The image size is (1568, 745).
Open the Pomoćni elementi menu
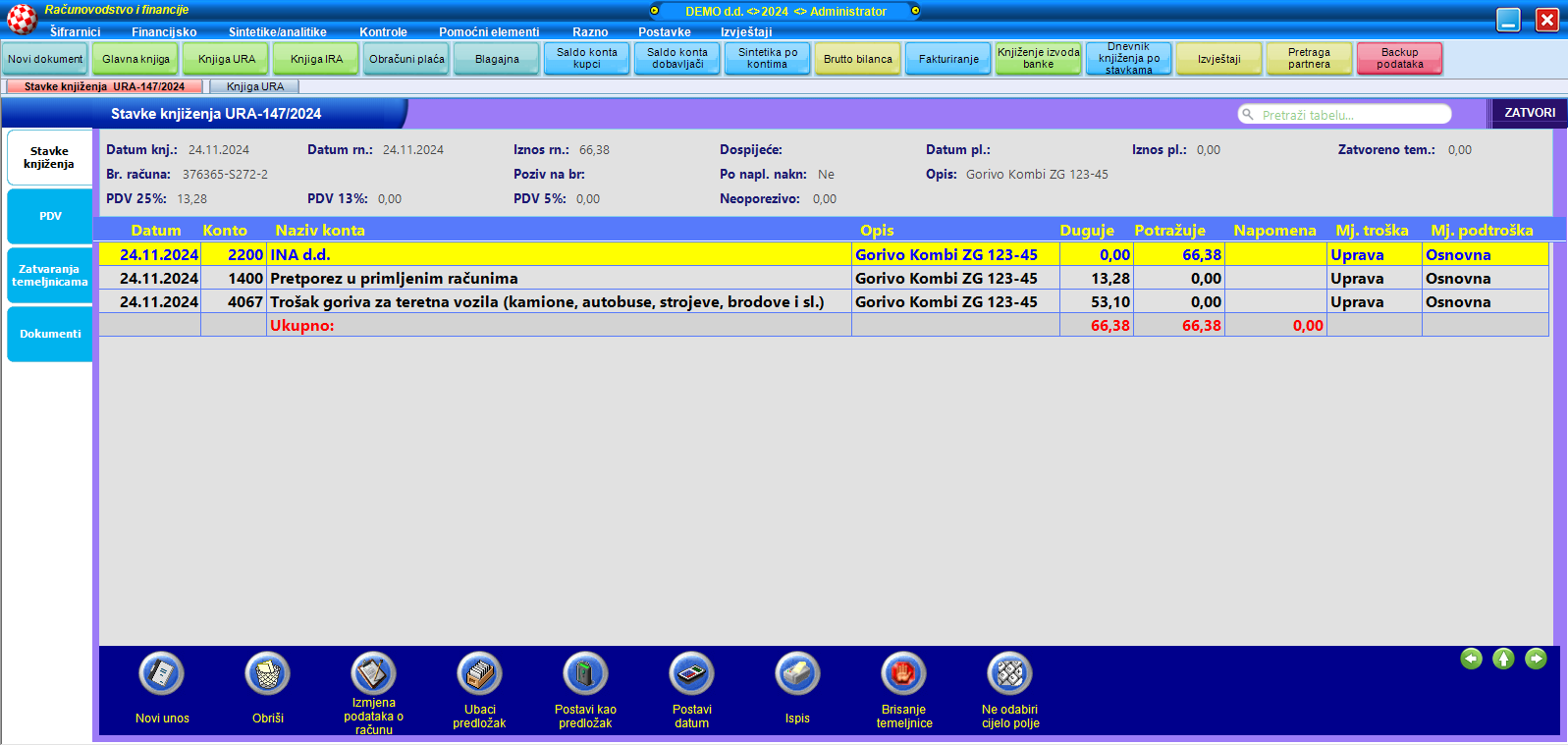[489, 32]
